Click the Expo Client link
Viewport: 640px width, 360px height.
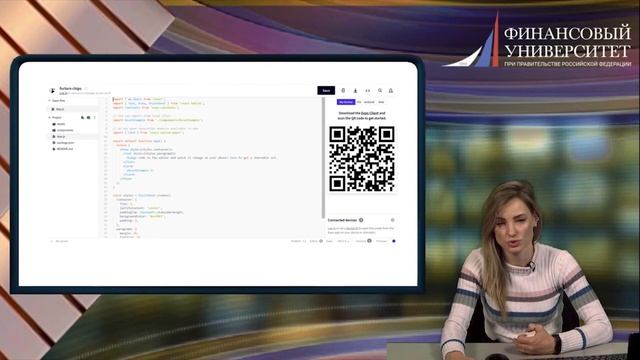tap(370, 113)
